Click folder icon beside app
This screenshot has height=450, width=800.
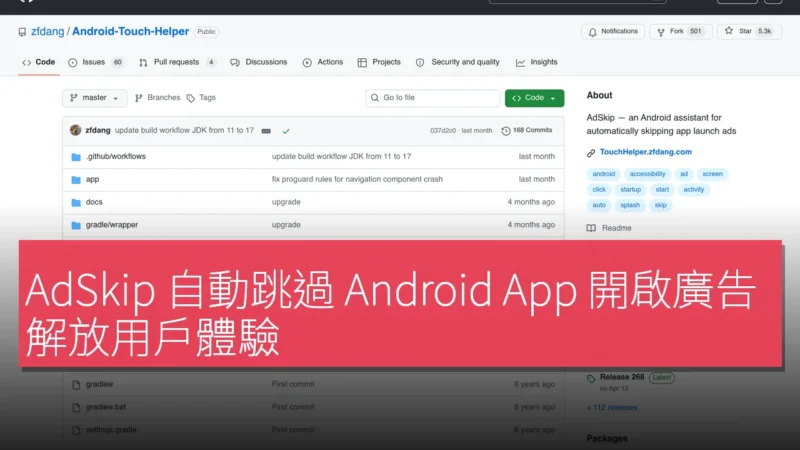coord(76,180)
